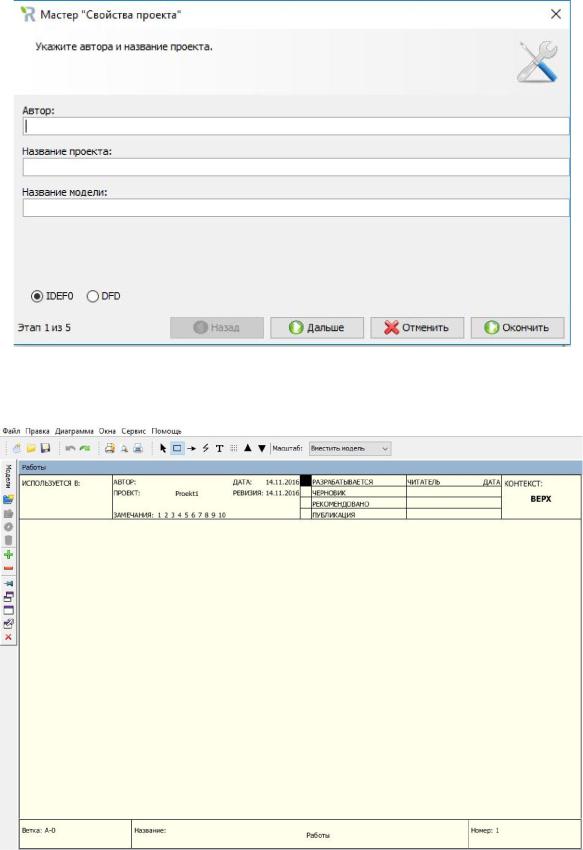Click the up triangle toolbar icon

(x=248, y=448)
